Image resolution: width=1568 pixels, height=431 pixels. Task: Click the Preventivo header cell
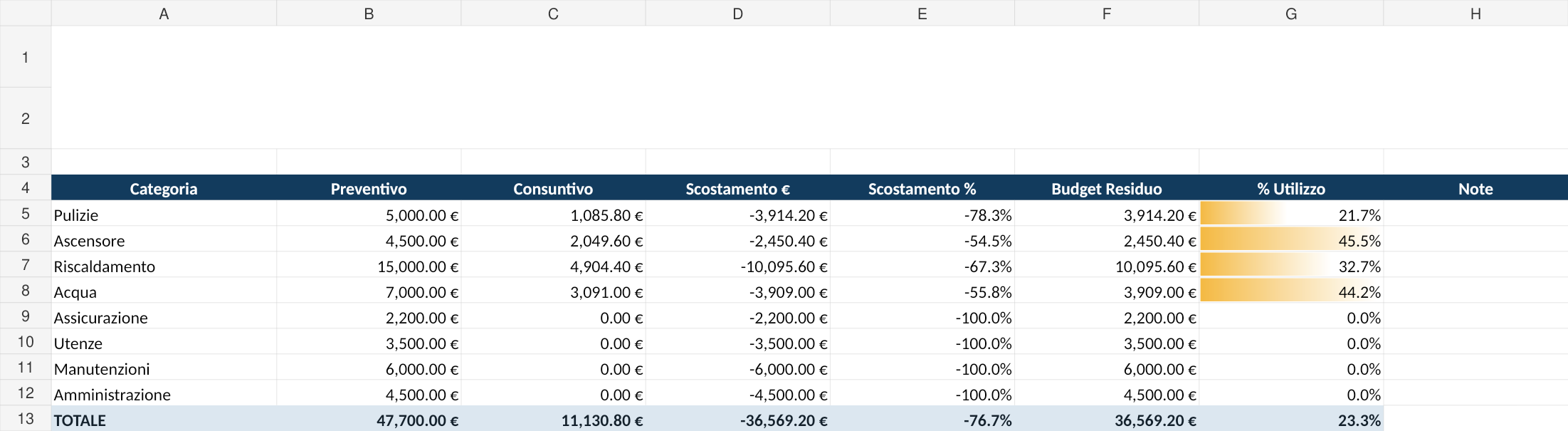369,188
